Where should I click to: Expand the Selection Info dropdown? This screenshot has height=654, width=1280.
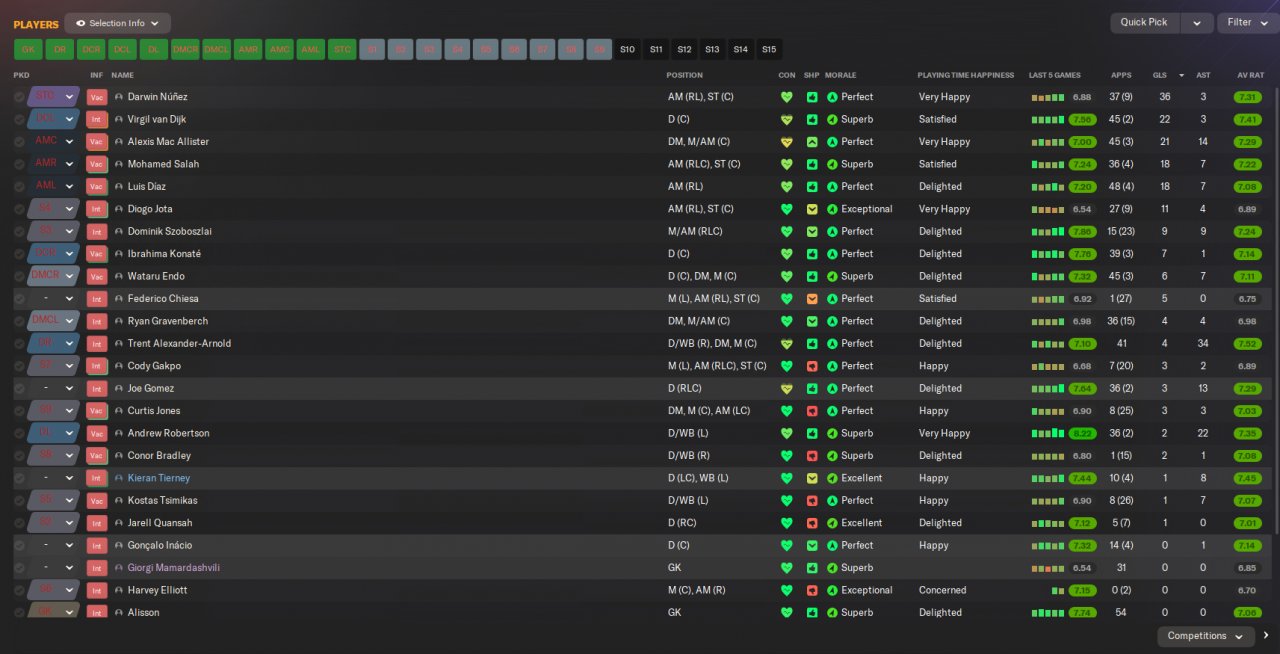118,23
